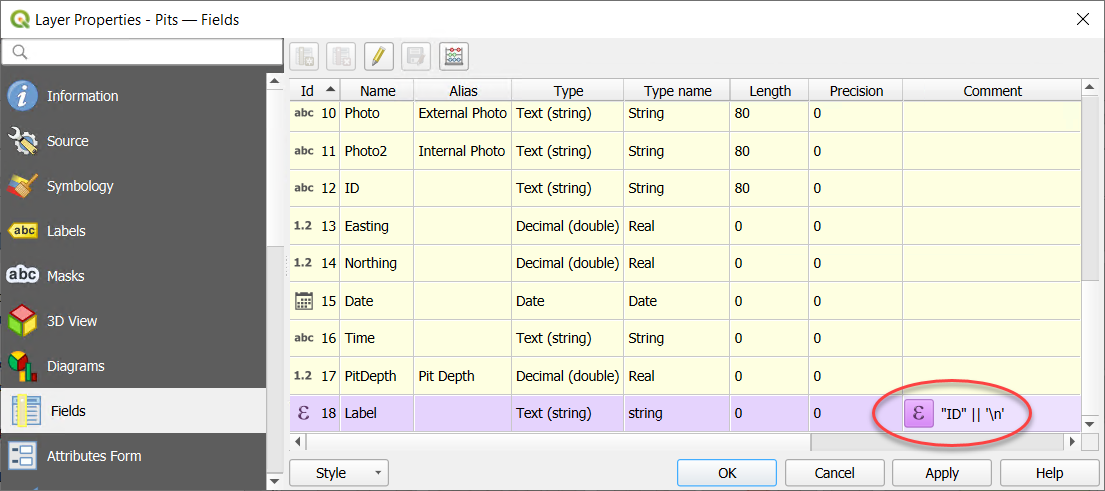Open the Style dropdown menu

pyautogui.click(x=338, y=473)
